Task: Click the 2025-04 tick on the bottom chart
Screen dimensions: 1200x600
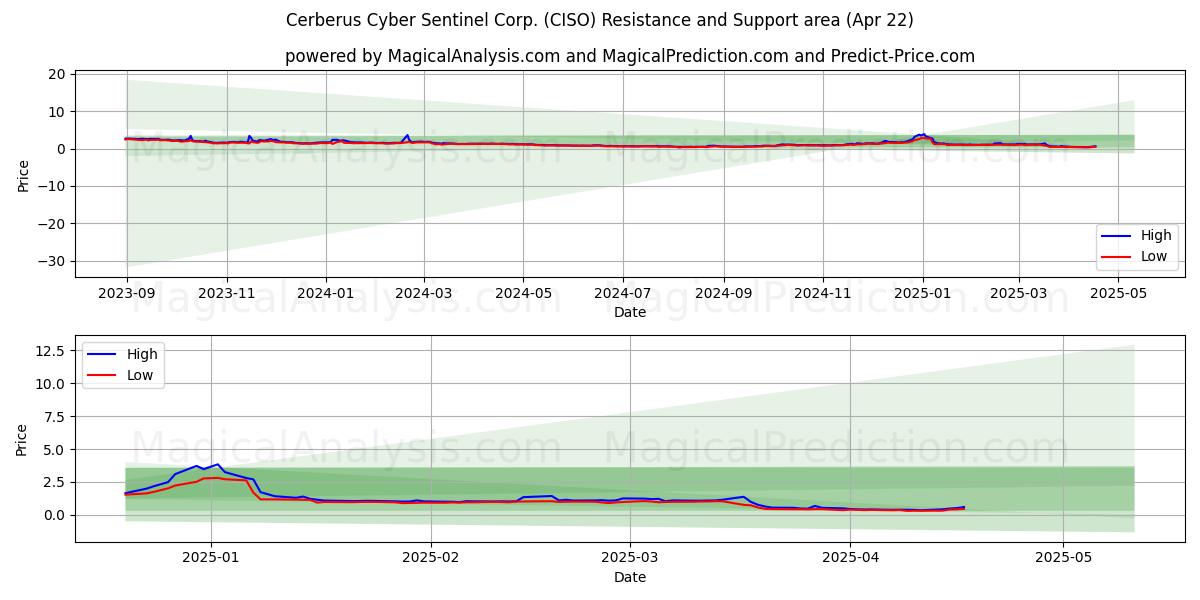Action: (x=851, y=559)
